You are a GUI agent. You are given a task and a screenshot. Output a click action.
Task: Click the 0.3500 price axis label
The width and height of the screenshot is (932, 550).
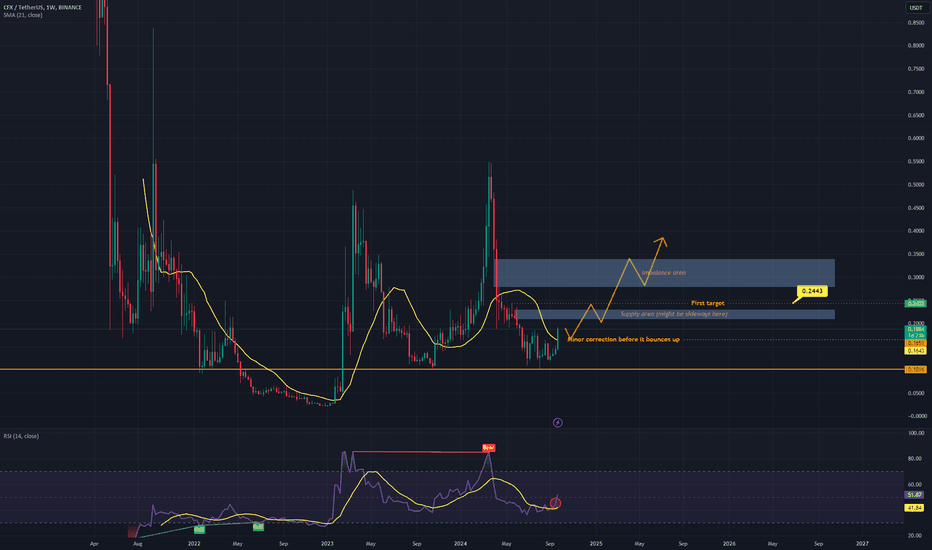pyautogui.click(x=916, y=254)
